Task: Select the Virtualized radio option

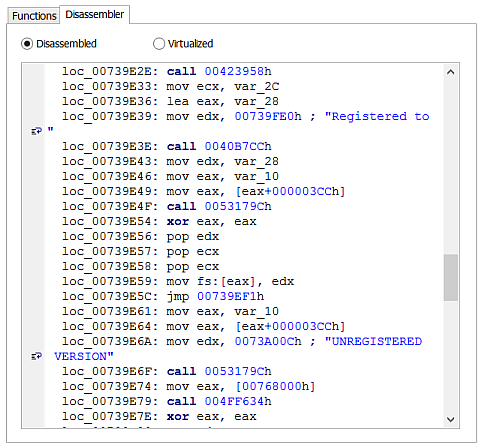Action: (183, 44)
